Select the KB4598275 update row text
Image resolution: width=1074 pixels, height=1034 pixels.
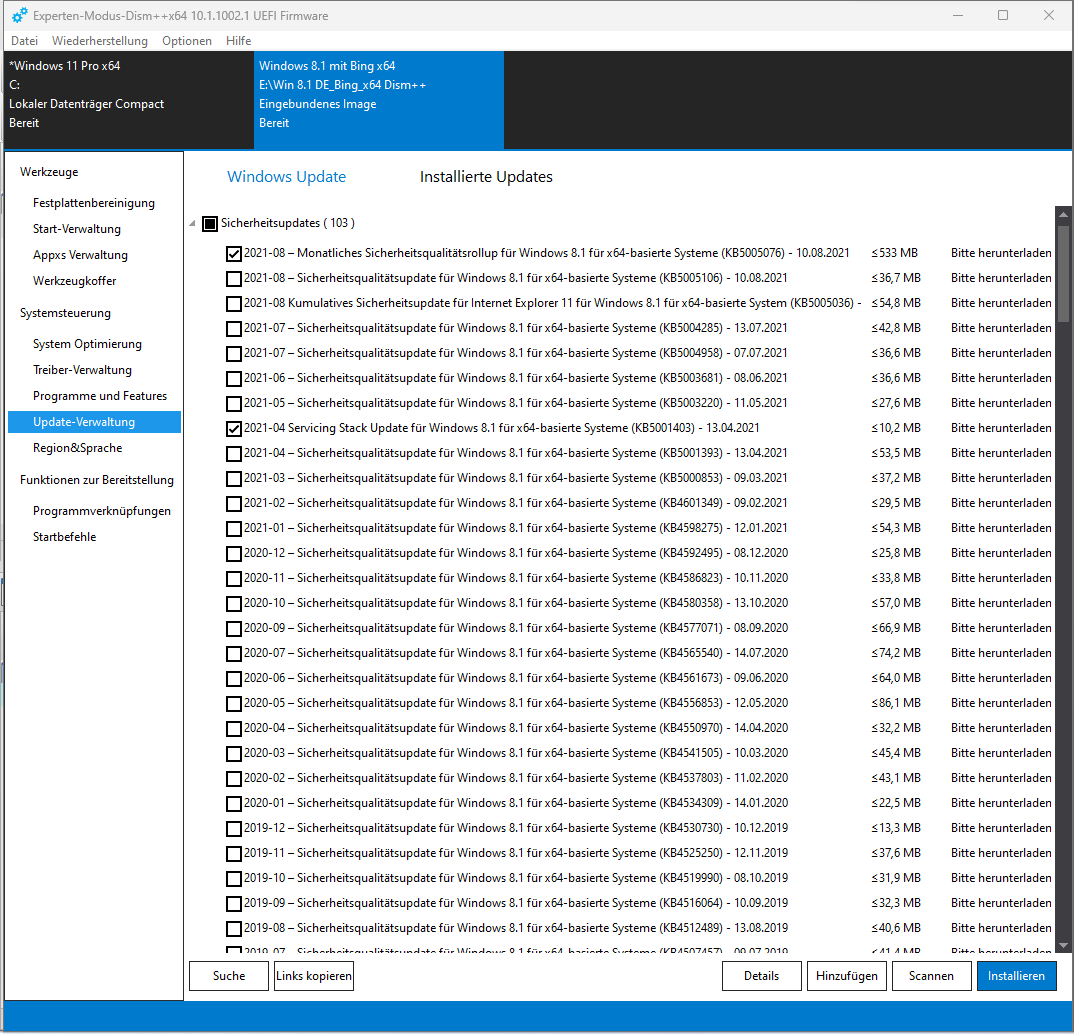click(x=516, y=527)
